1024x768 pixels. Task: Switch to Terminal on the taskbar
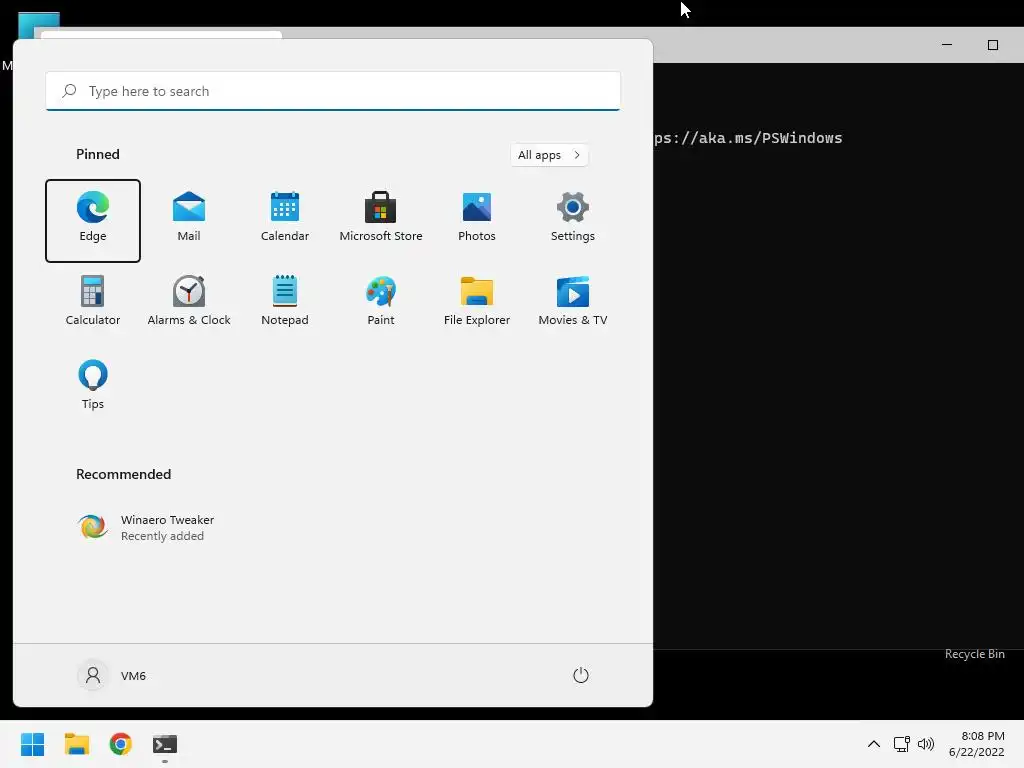[165, 744]
